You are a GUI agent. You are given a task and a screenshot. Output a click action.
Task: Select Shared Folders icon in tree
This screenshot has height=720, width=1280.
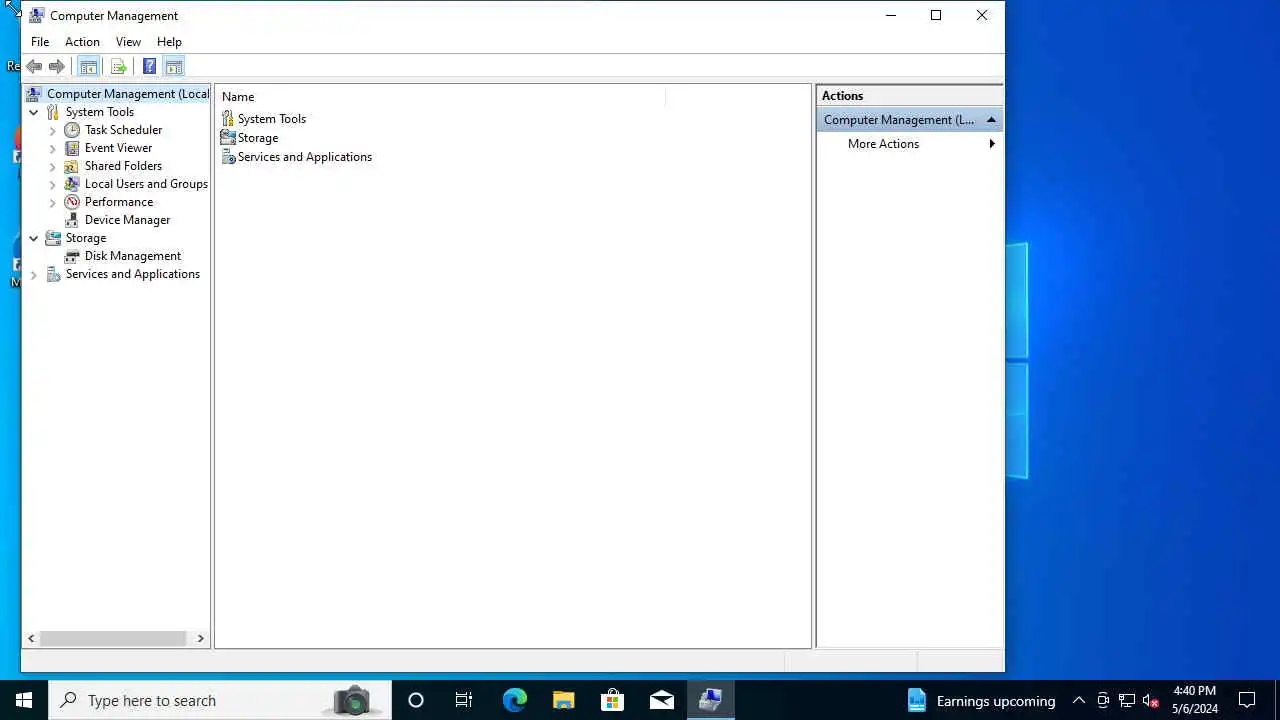coord(72,166)
